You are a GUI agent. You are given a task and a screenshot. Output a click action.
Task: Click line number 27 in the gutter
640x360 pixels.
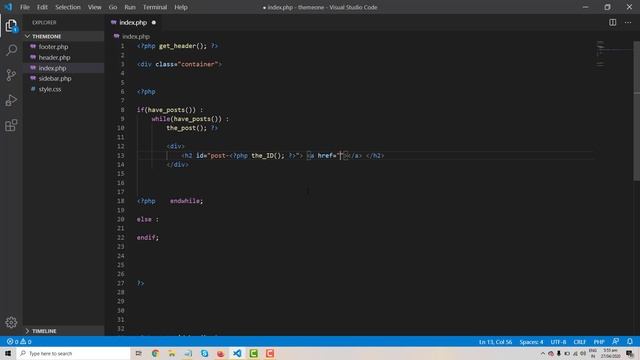click(x=120, y=283)
